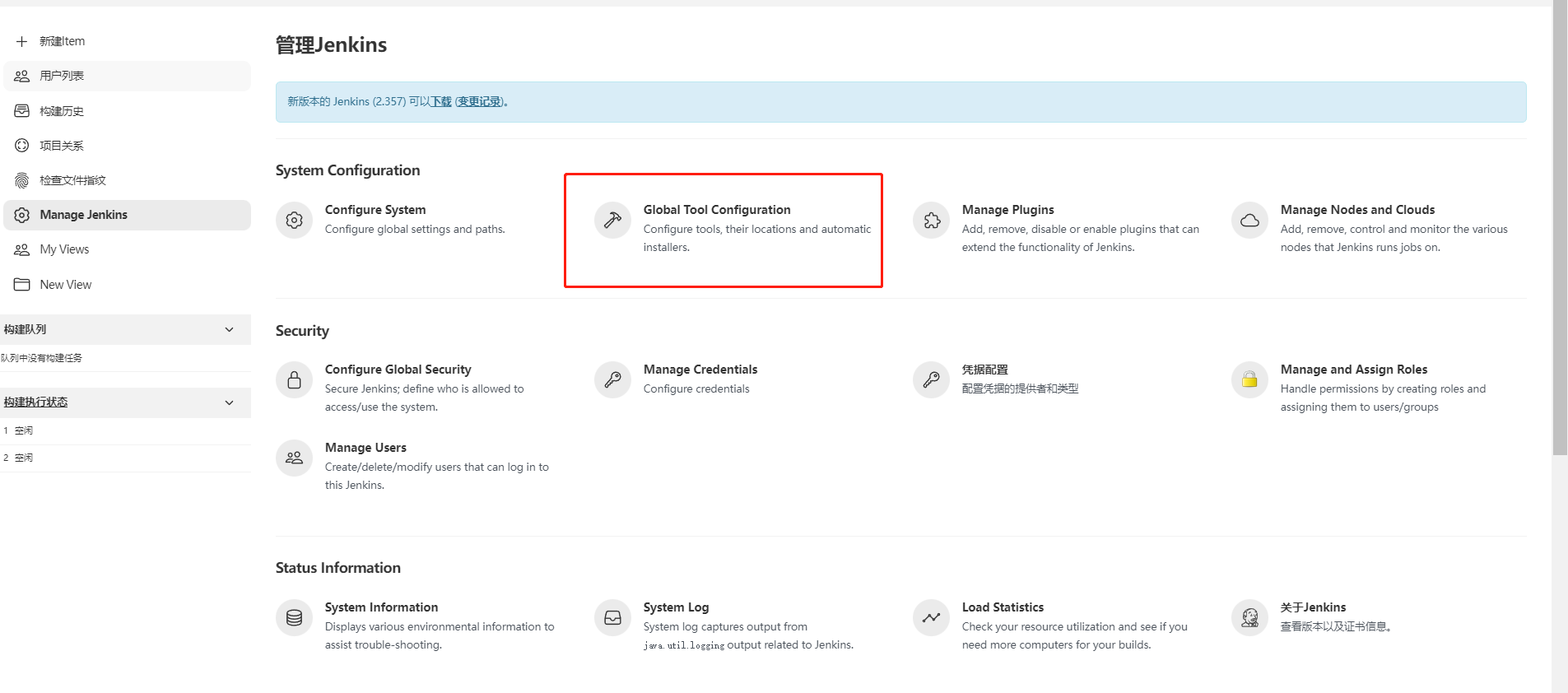Open Manage Credentials

tap(700, 370)
